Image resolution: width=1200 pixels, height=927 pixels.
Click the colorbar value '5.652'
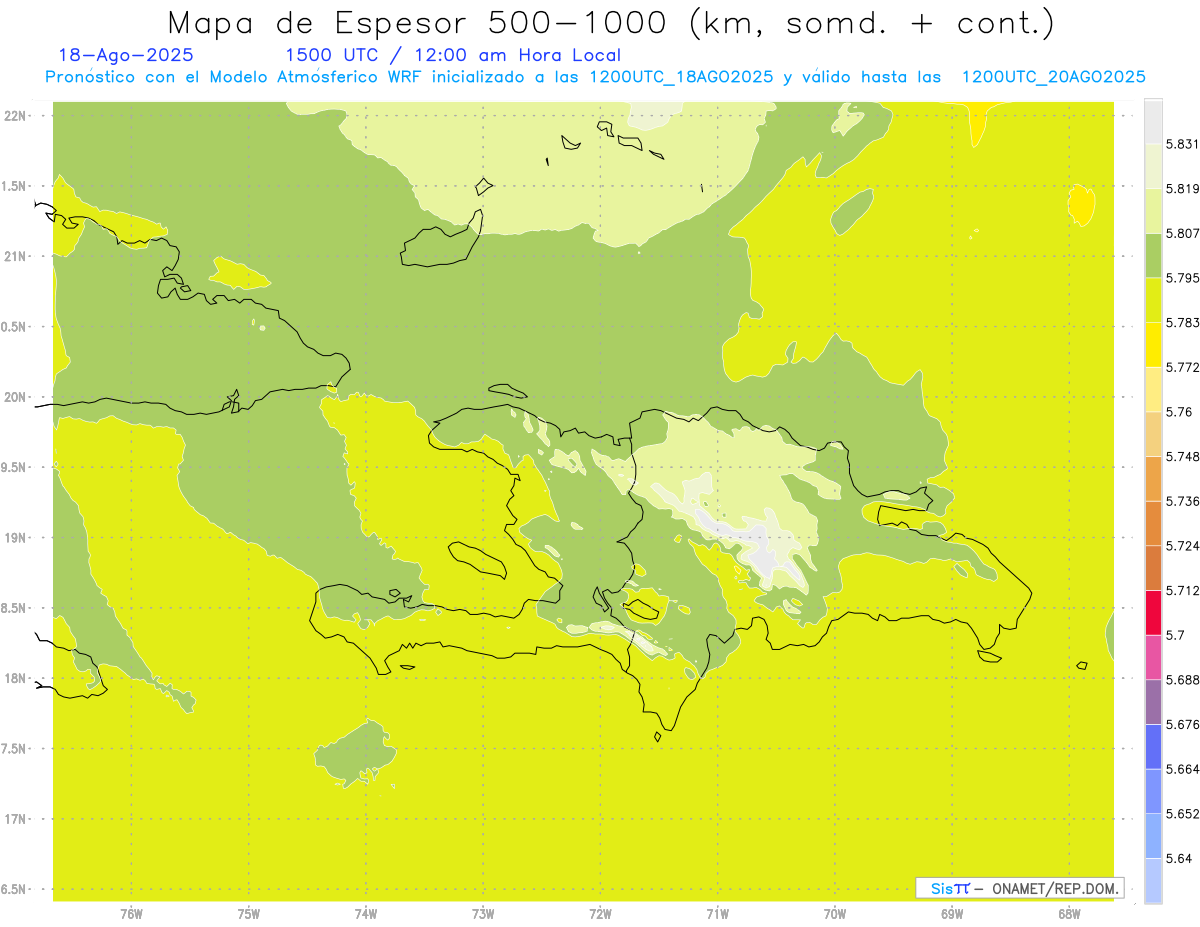(x=1182, y=814)
